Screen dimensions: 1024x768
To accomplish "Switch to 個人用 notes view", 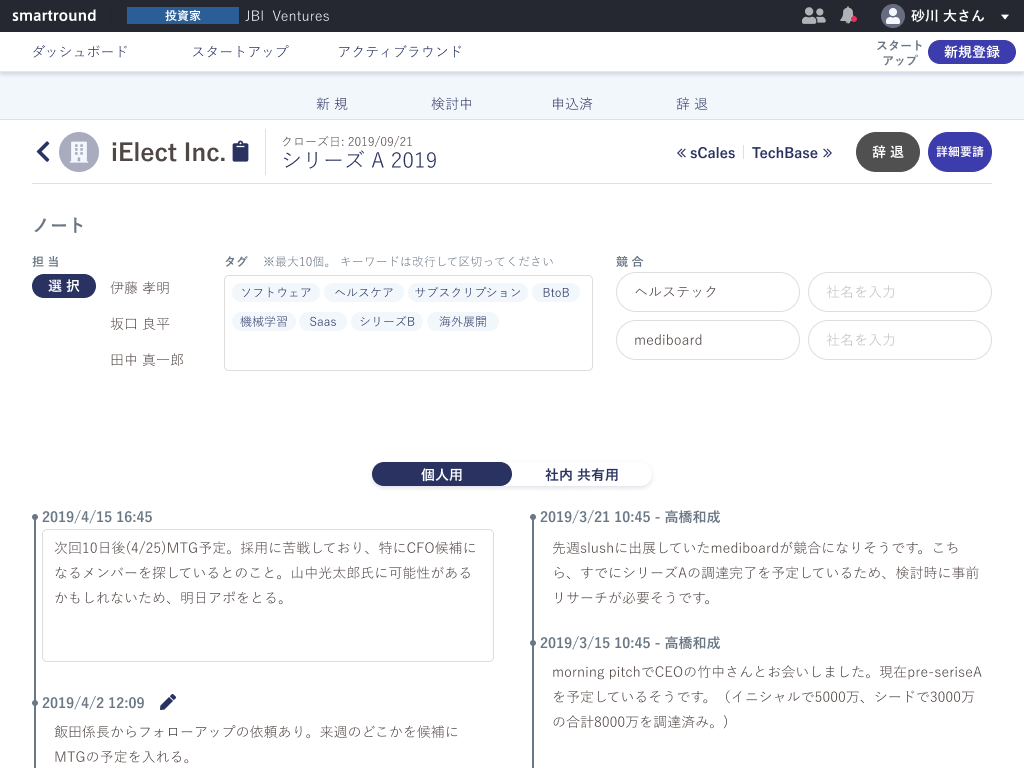I will [442, 474].
